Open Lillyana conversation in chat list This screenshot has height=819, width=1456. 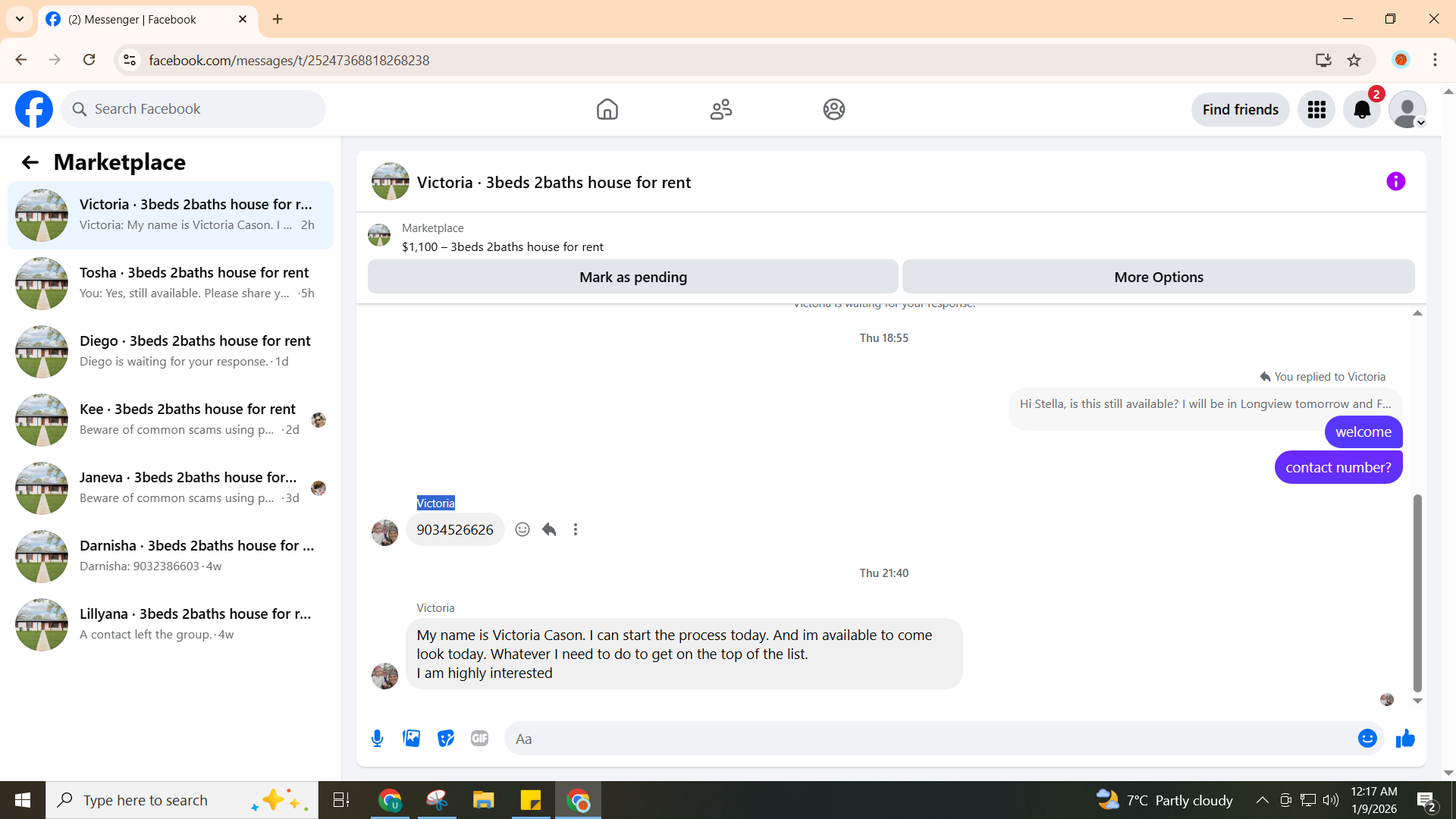(171, 624)
